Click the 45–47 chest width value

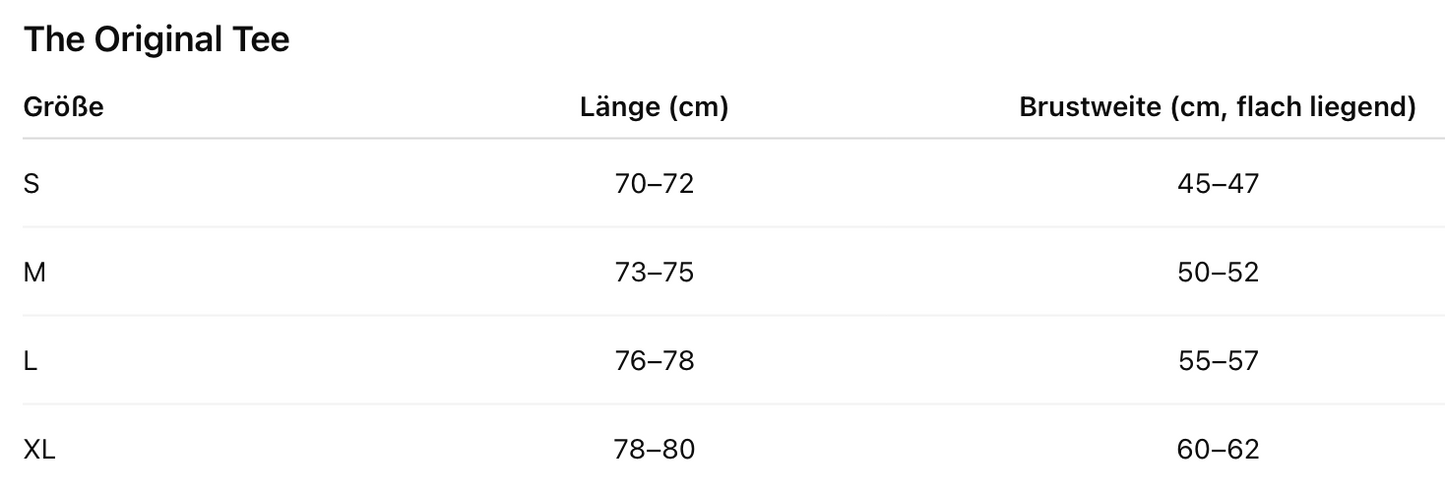click(x=1218, y=184)
